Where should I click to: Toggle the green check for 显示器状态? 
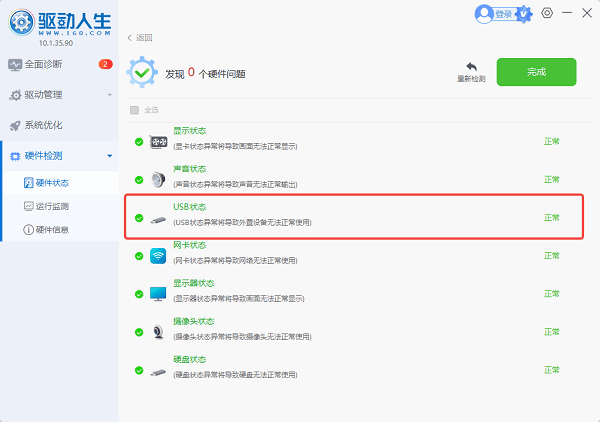(x=139, y=294)
